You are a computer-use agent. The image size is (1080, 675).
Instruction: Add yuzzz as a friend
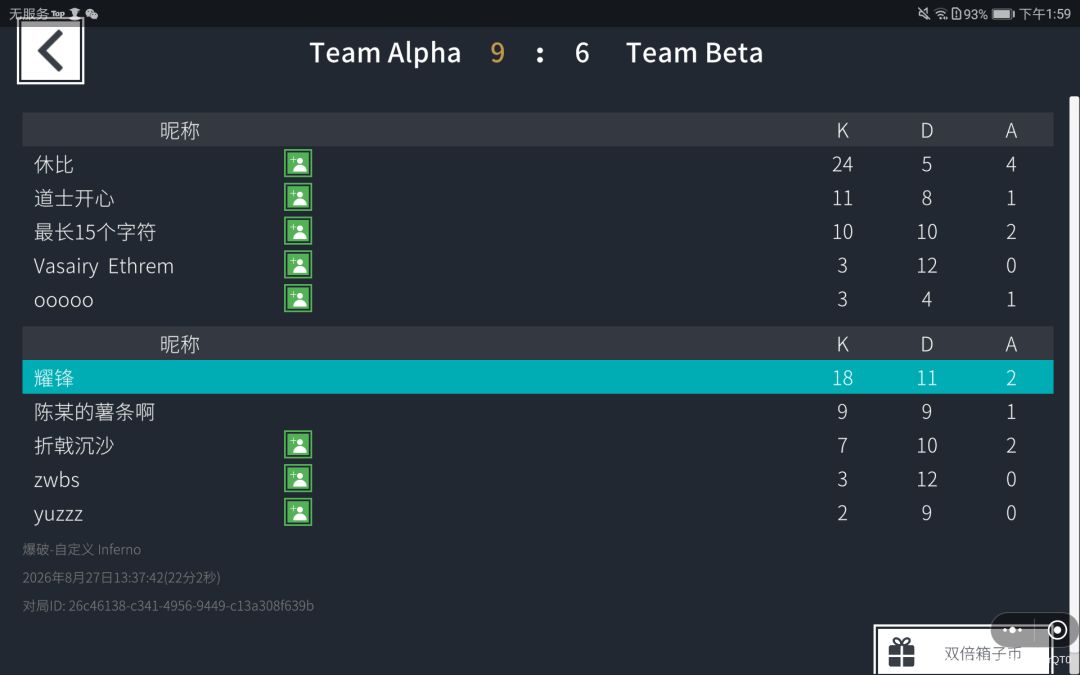click(298, 512)
